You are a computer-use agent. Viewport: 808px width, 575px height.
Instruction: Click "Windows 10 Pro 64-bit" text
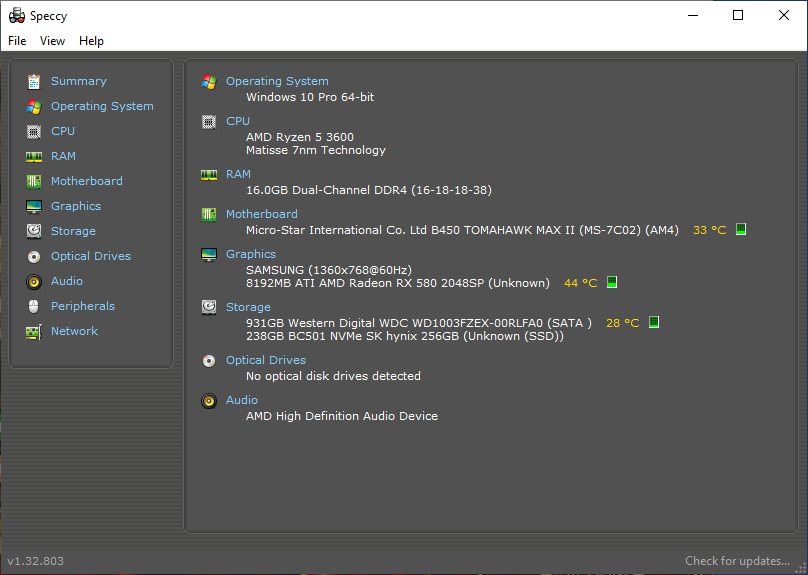310,97
